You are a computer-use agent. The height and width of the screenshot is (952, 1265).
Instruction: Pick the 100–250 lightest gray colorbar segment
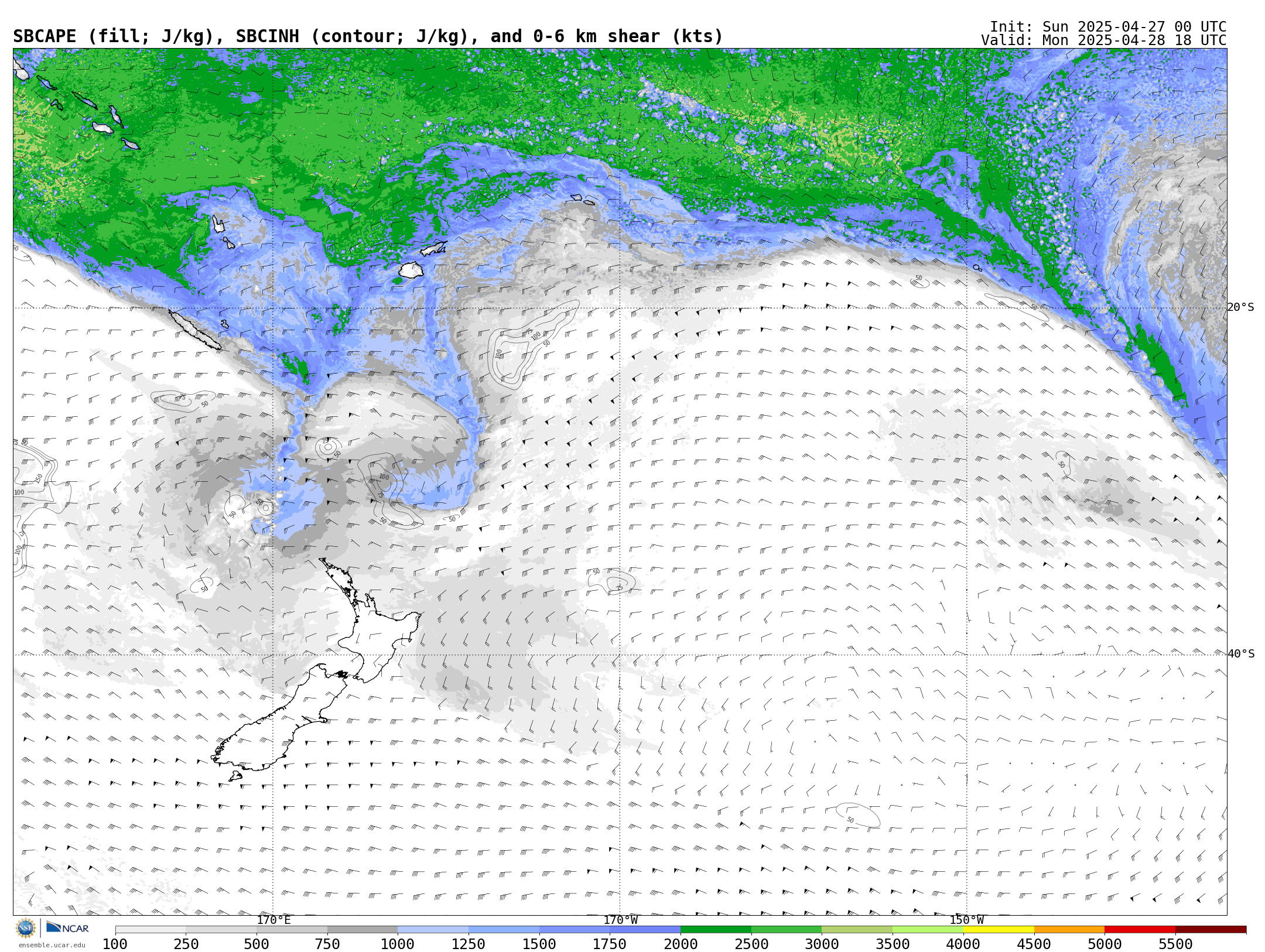point(151,930)
